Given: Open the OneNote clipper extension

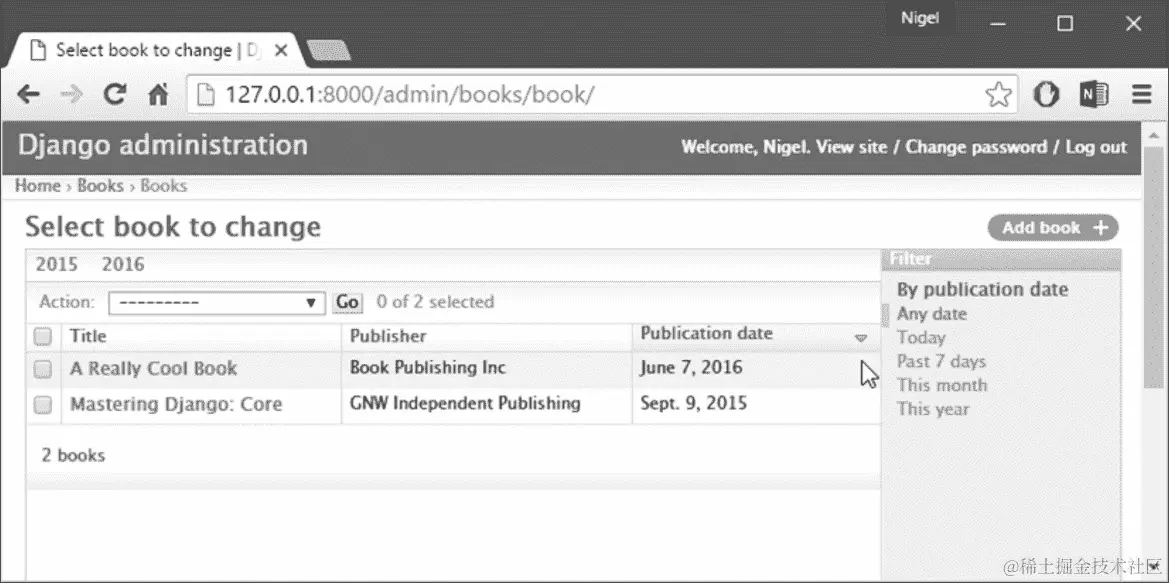Looking at the screenshot, I should 1094,94.
